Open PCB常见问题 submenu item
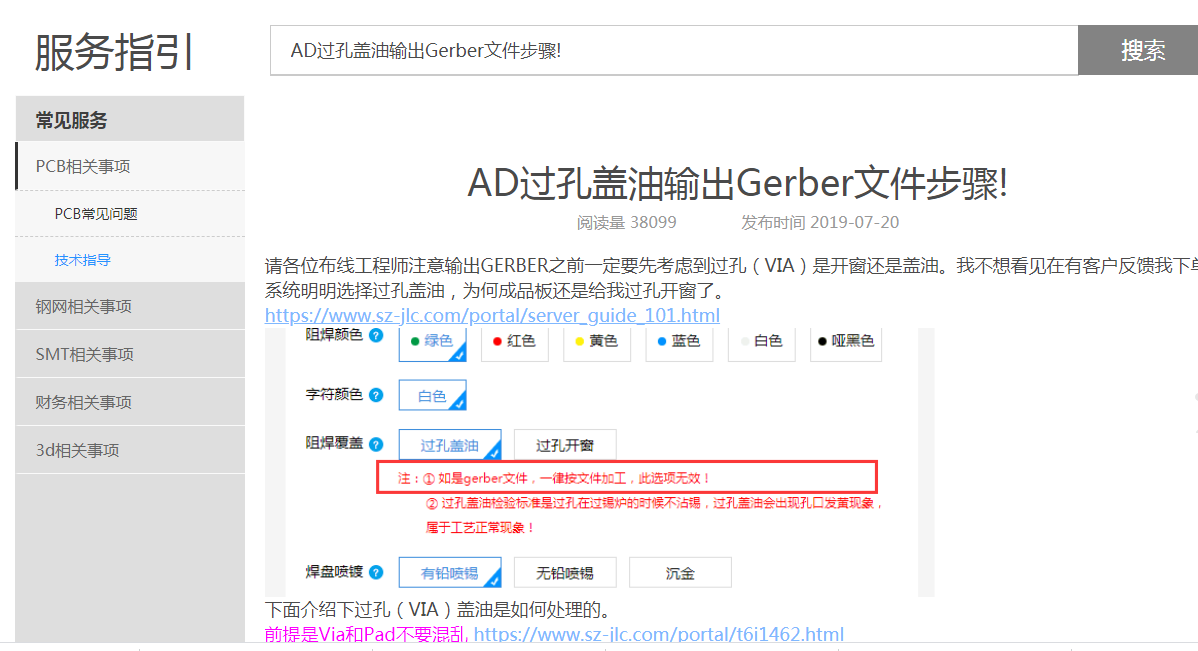Screen dimensions: 1198x651 pyautogui.click(x=96, y=214)
